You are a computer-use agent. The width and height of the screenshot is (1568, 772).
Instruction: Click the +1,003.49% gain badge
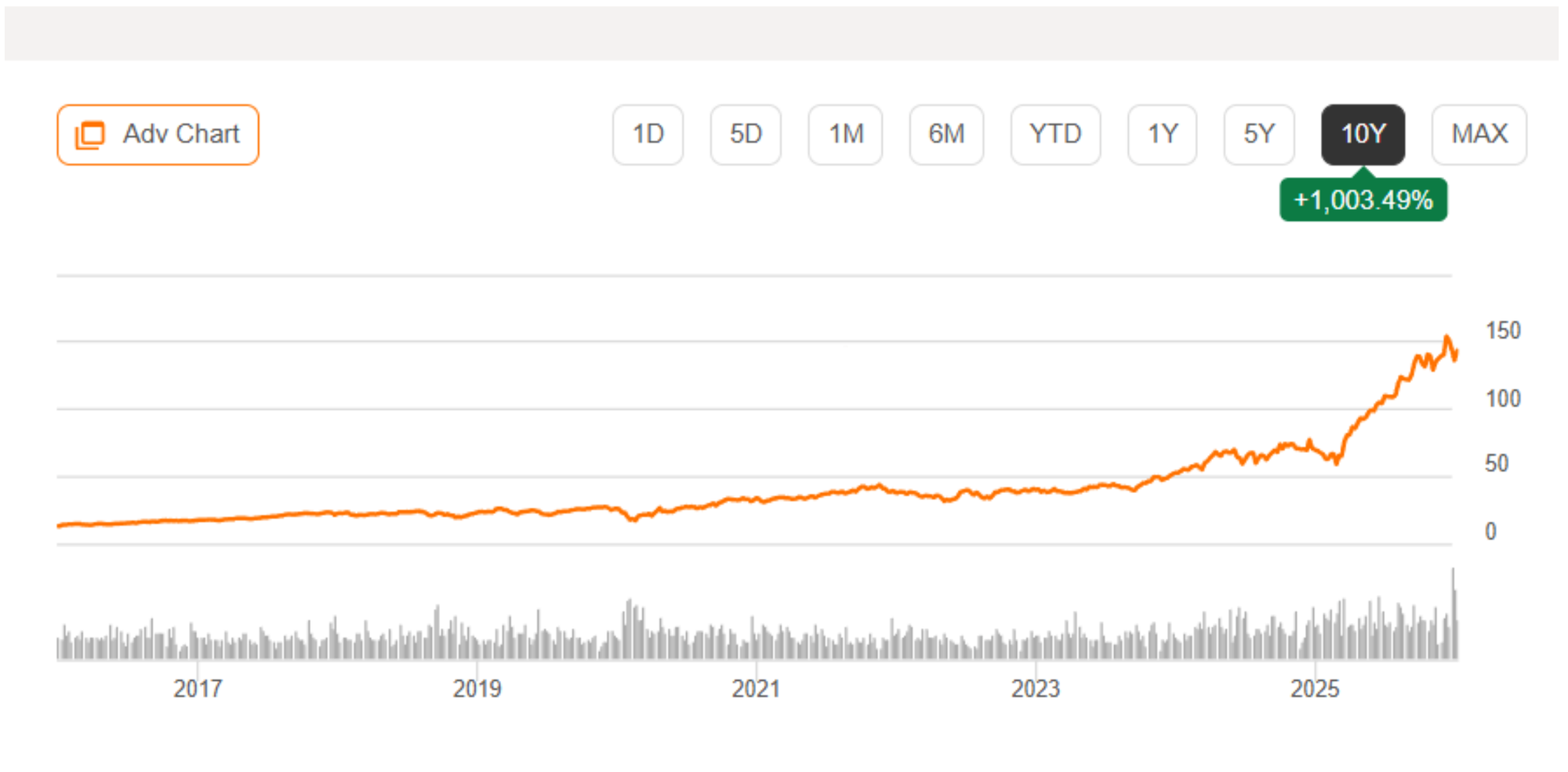(x=1363, y=200)
